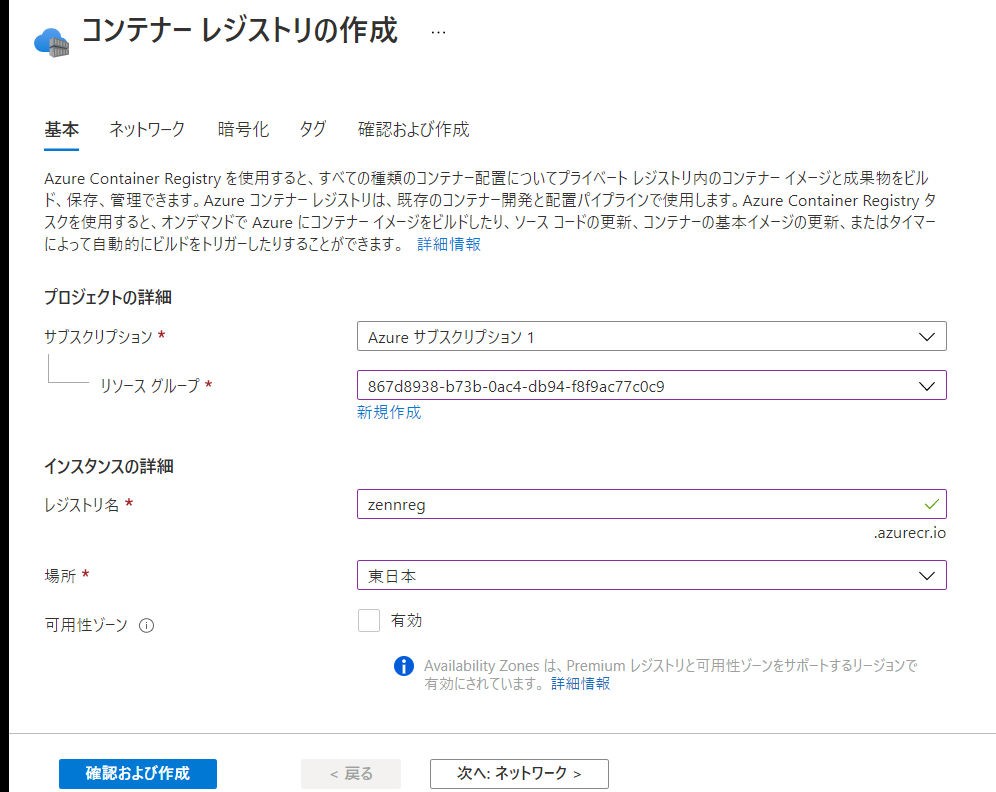The height and width of the screenshot is (792, 996).
Task: Click the レジストリ名 input field with zennreg
Action: 652,504
